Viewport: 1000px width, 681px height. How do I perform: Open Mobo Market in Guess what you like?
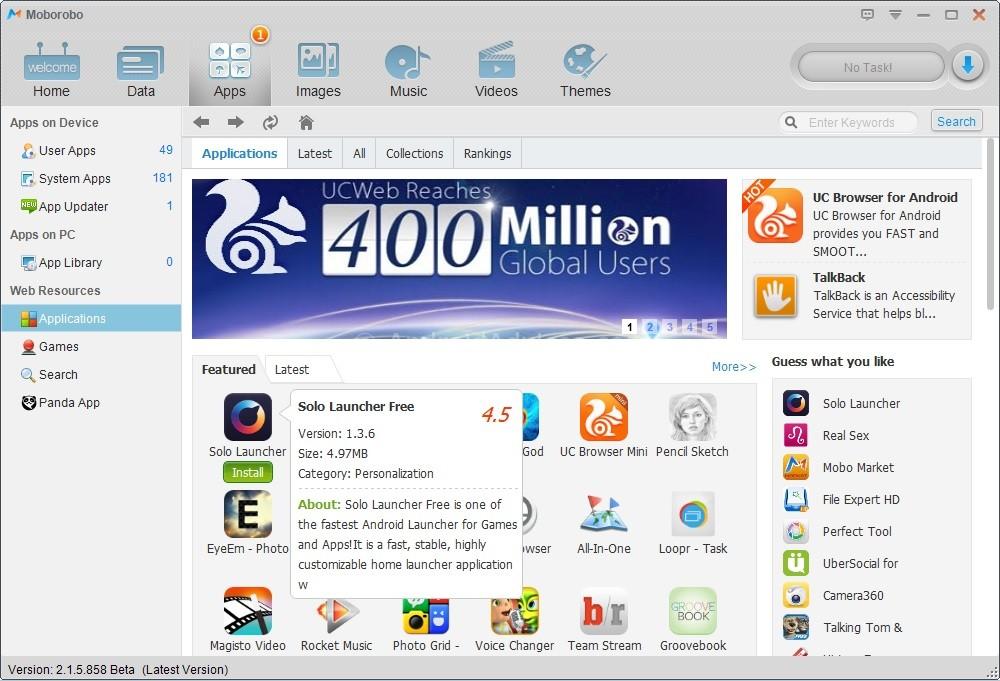point(858,467)
